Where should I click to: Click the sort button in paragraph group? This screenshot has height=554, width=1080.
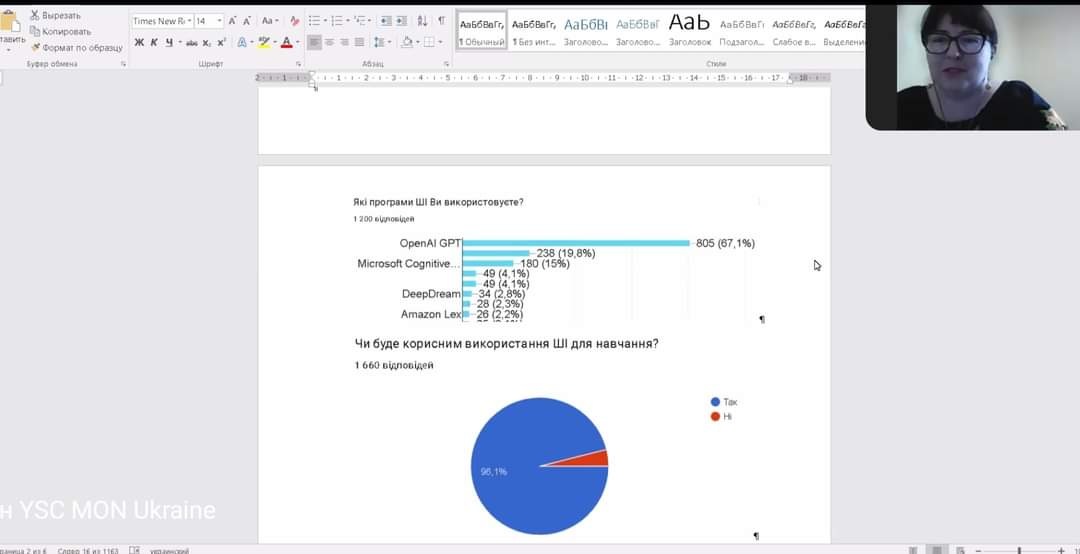click(422, 20)
